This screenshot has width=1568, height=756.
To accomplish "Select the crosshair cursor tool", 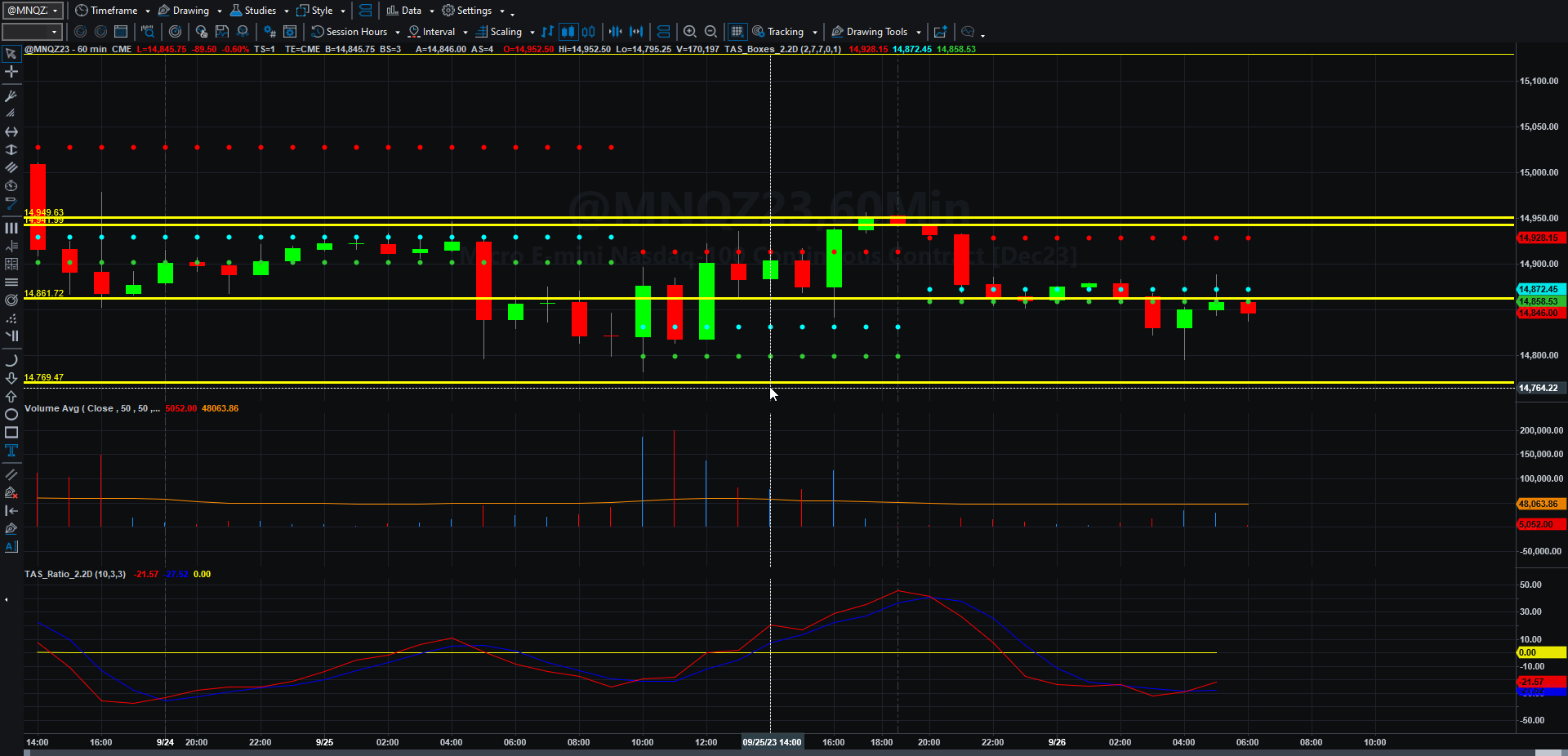I will point(11,72).
